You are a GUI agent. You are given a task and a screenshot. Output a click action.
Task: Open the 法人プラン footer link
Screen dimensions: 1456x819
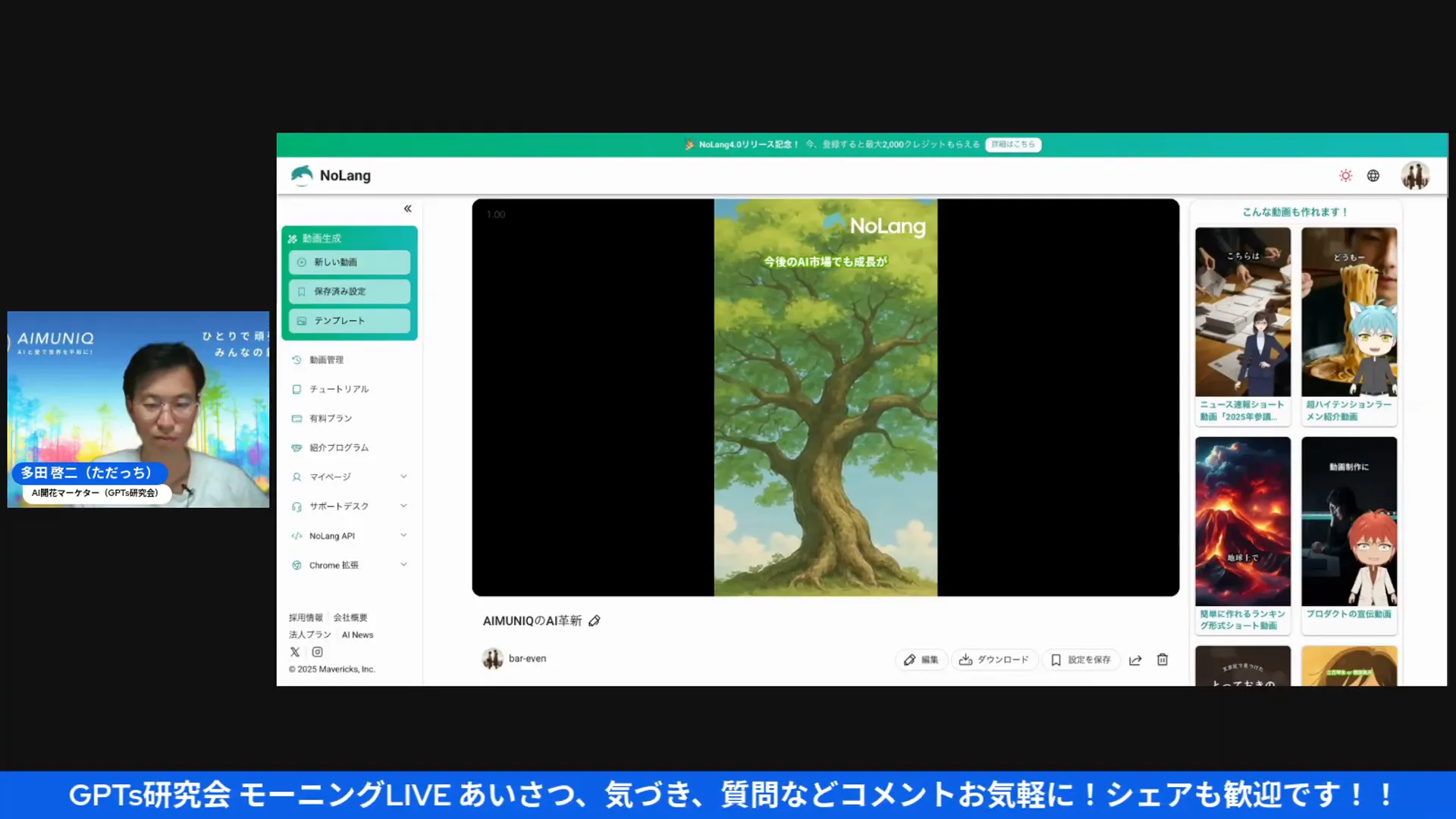(x=309, y=635)
